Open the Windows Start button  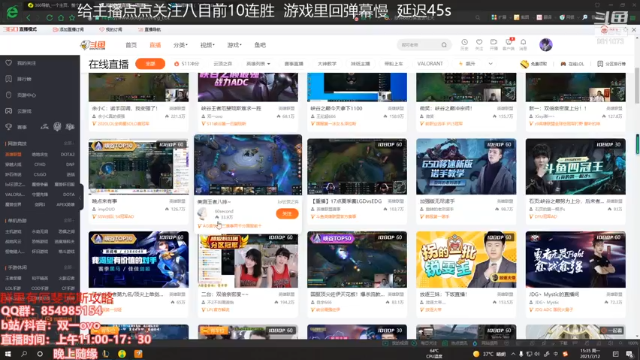click(x=8, y=354)
